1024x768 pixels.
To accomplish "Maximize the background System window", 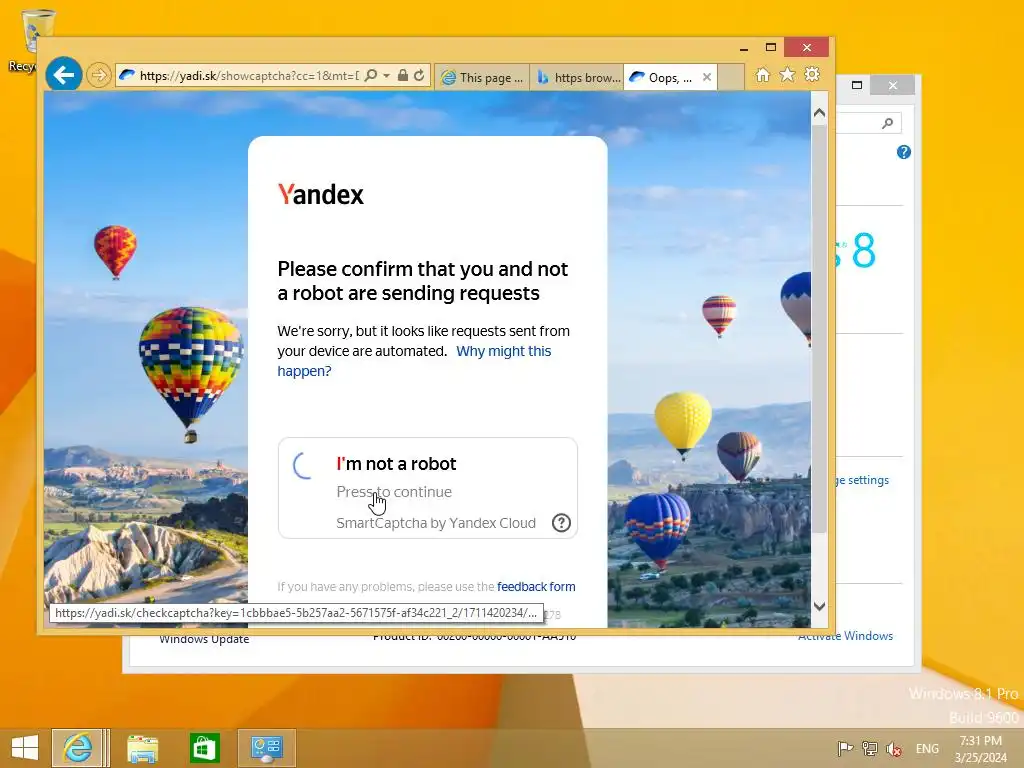I will (x=857, y=85).
